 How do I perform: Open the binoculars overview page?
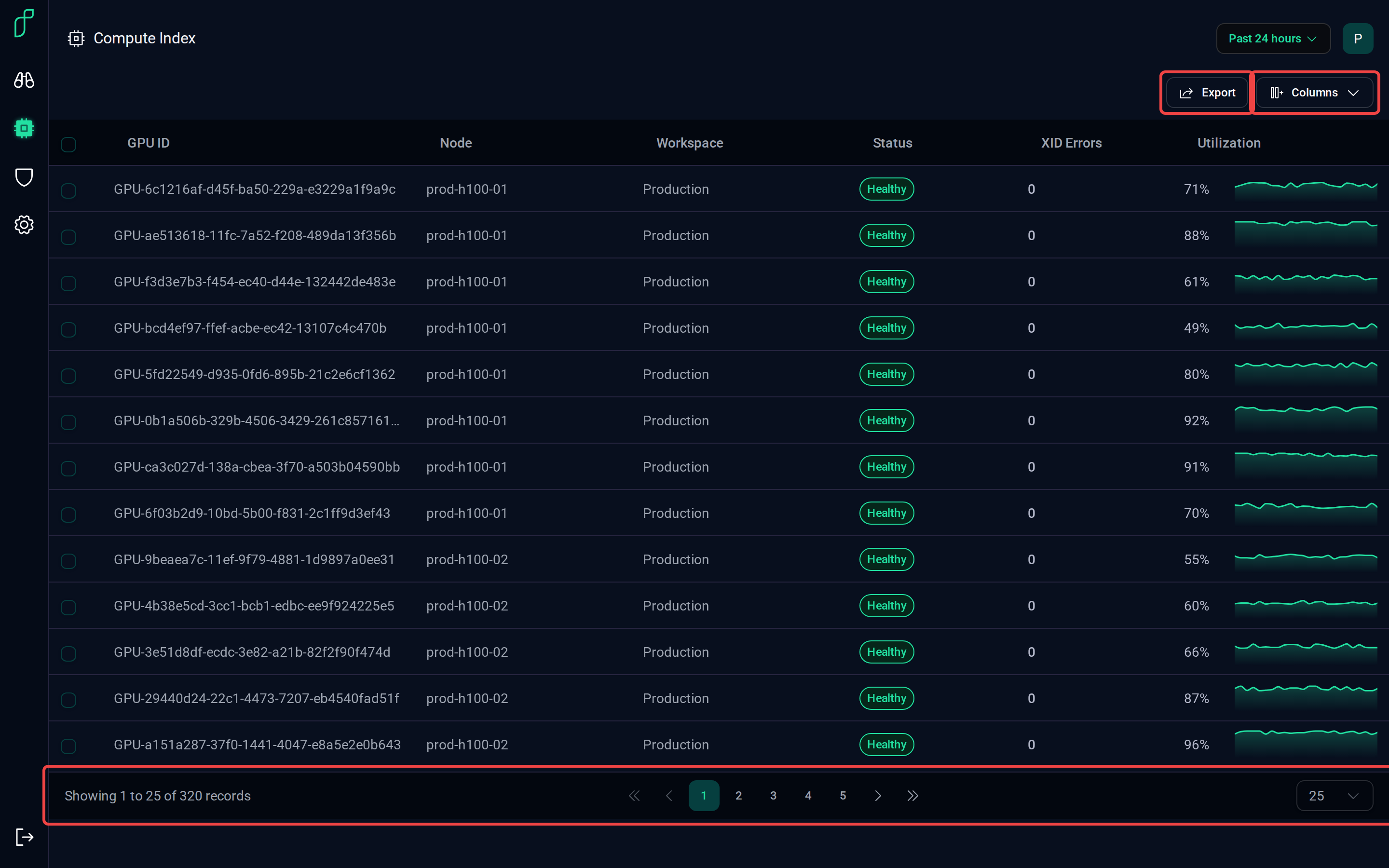[24, 80]
